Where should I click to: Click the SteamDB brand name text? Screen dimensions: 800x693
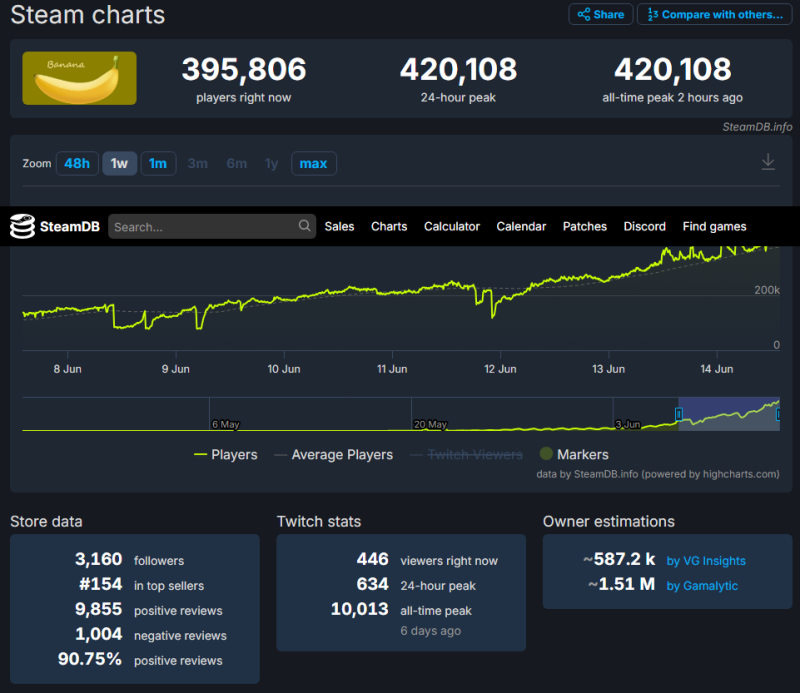click(x=70, y=227)
